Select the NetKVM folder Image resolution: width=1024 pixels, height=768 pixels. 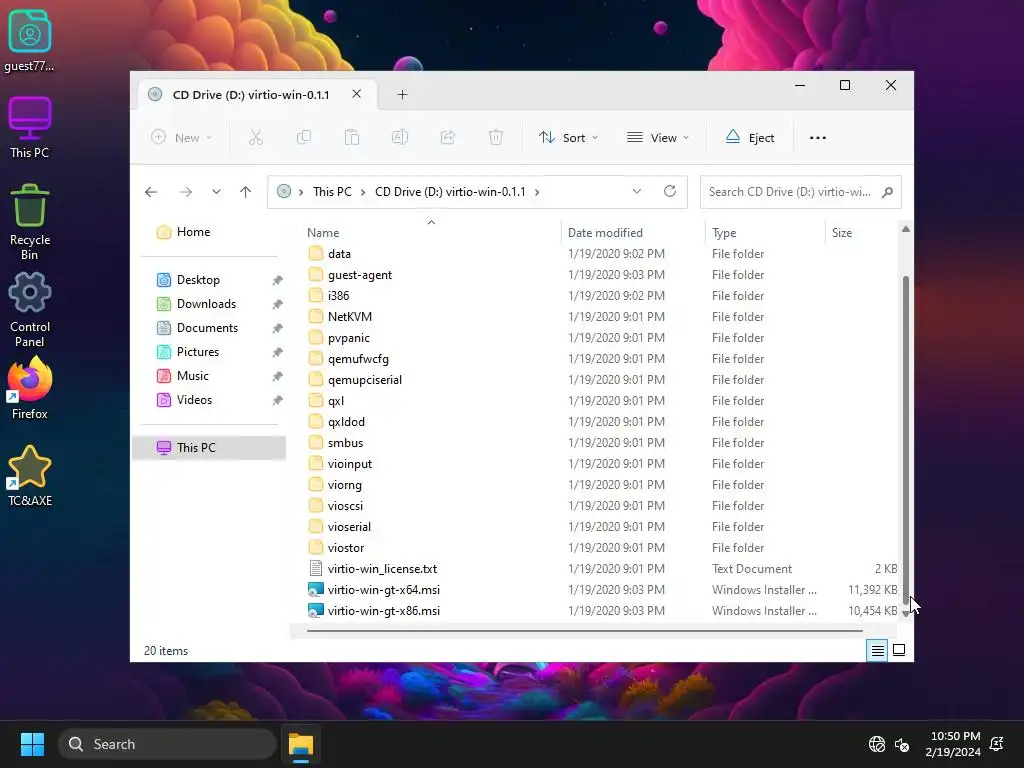pos(350,317)
